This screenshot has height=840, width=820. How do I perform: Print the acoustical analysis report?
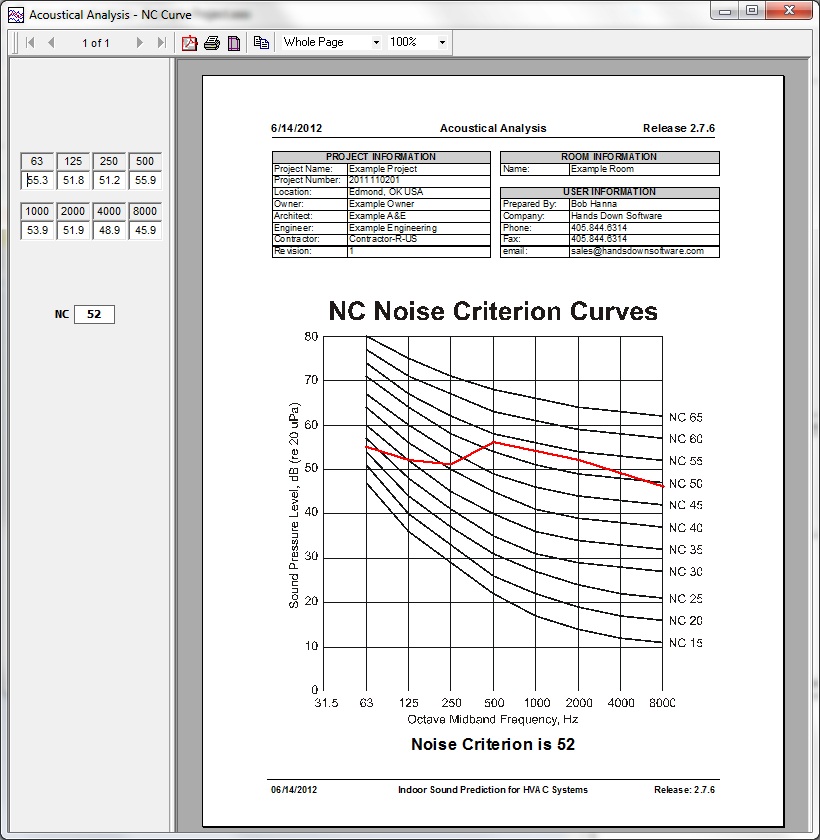coord(212,42)
